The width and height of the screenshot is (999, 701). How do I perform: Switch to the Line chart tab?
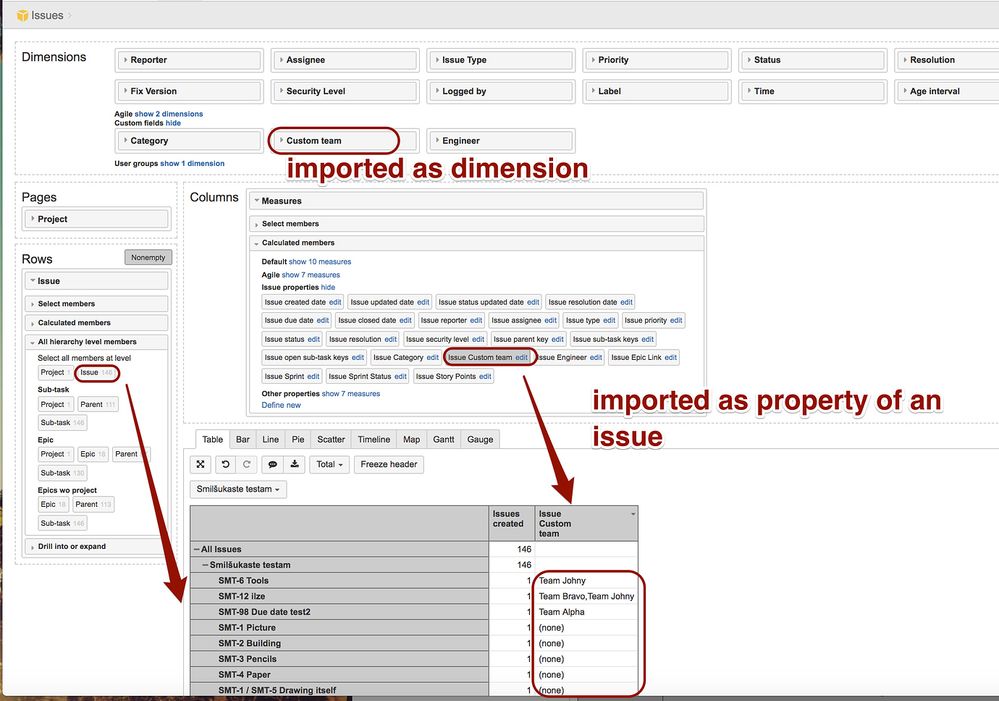[270, 440]
